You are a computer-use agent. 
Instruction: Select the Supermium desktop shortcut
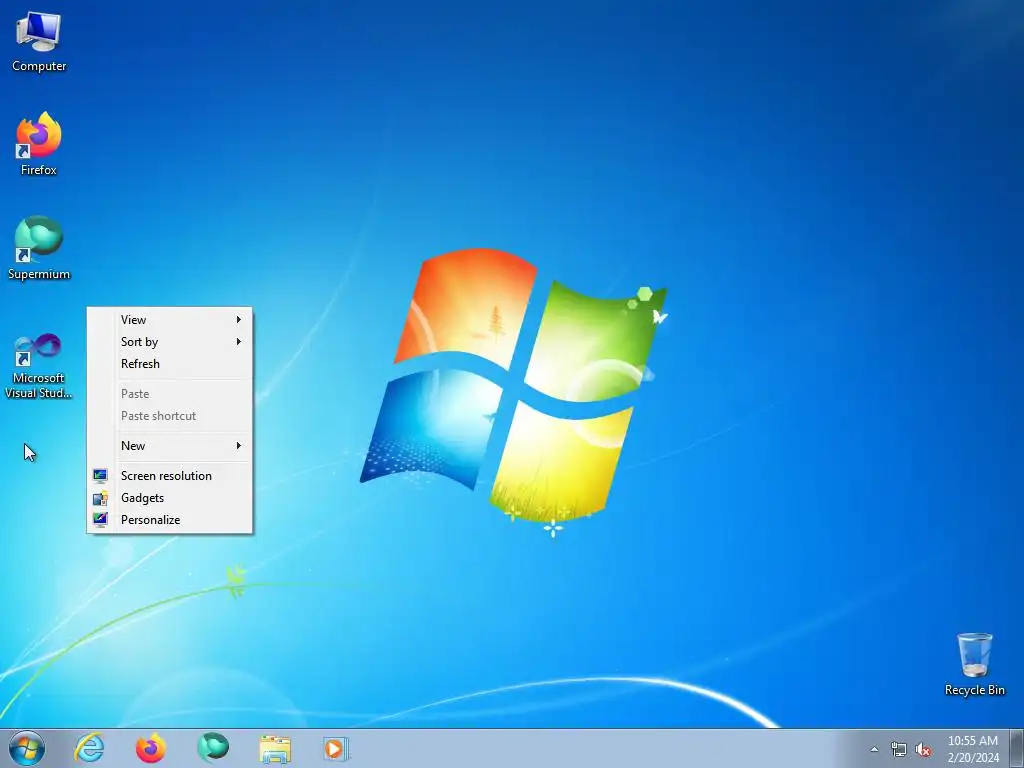click(39, 248)
